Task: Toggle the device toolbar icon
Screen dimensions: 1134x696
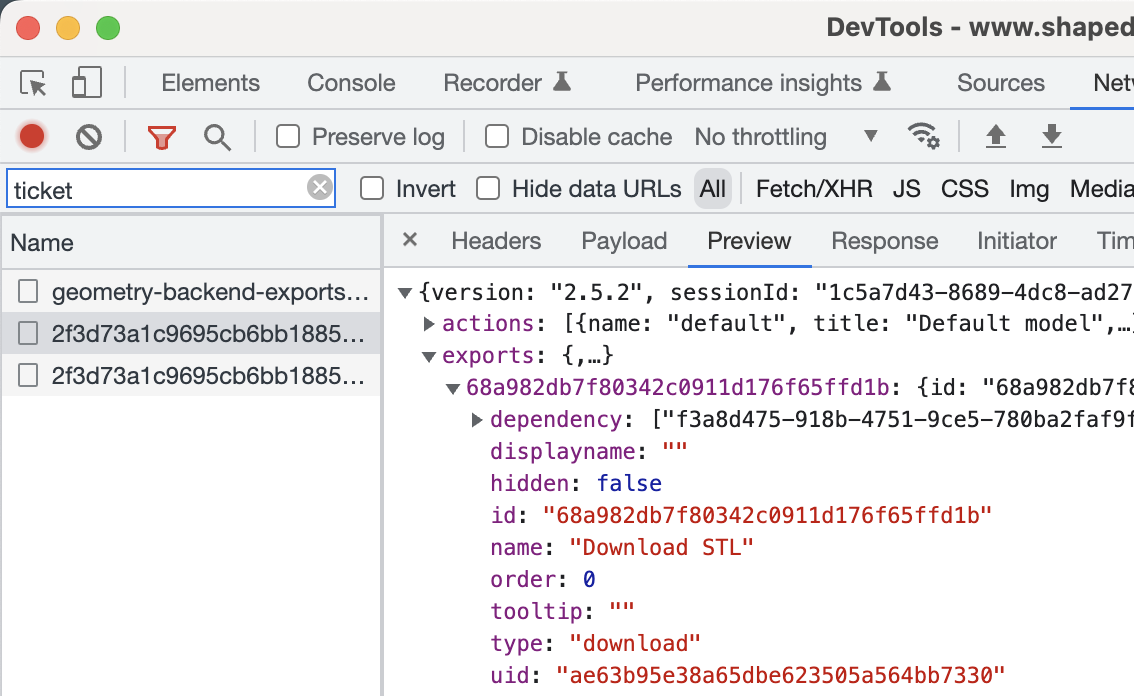Action: pos(87,83)
